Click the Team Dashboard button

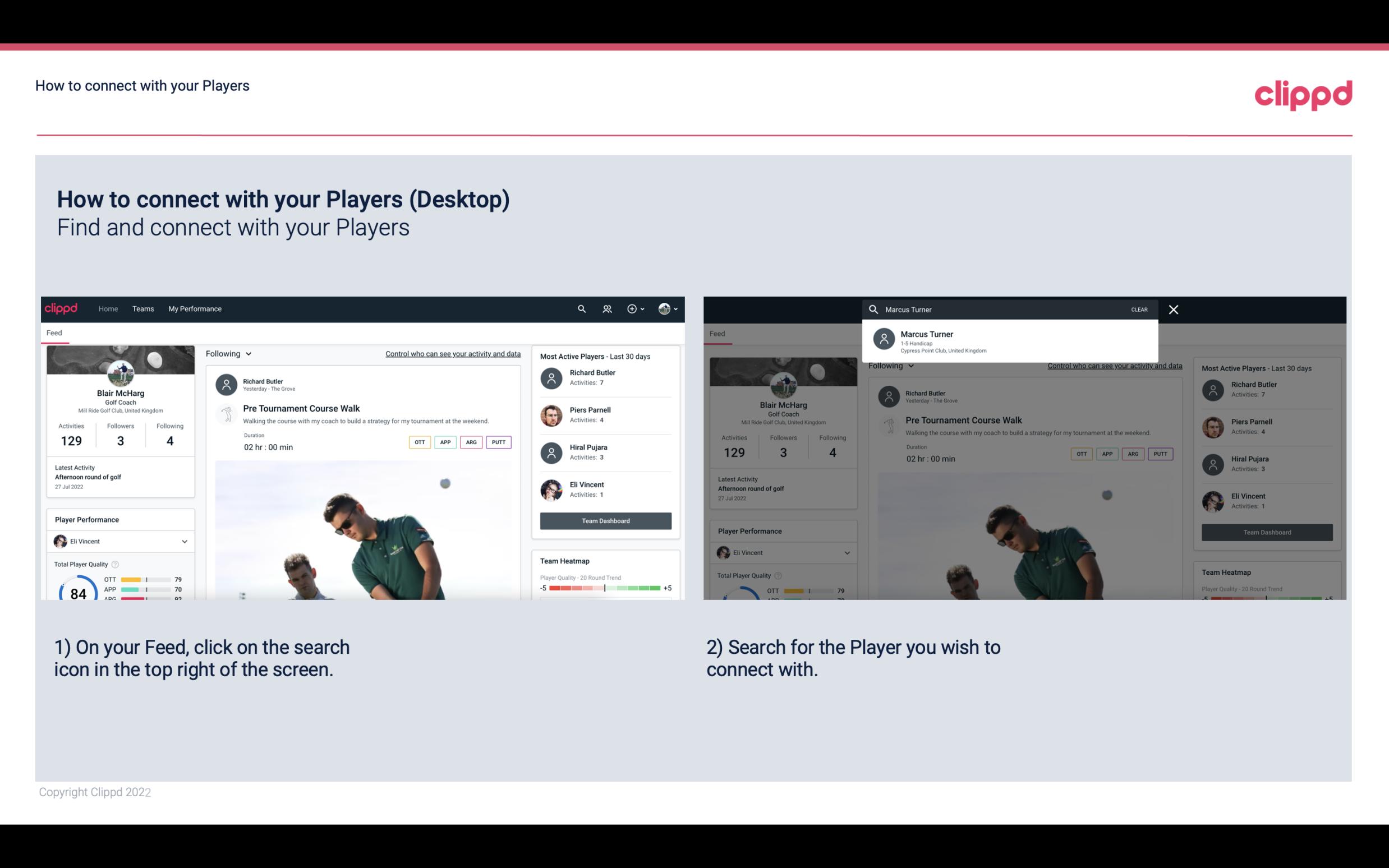click(605, 520)
